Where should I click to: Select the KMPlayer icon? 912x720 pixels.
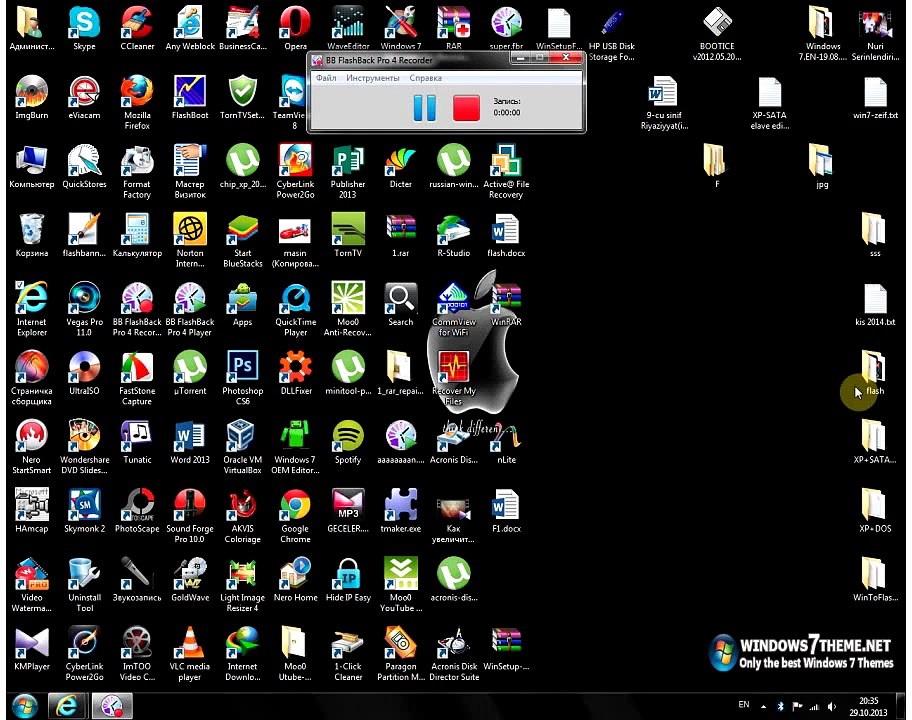31,648
